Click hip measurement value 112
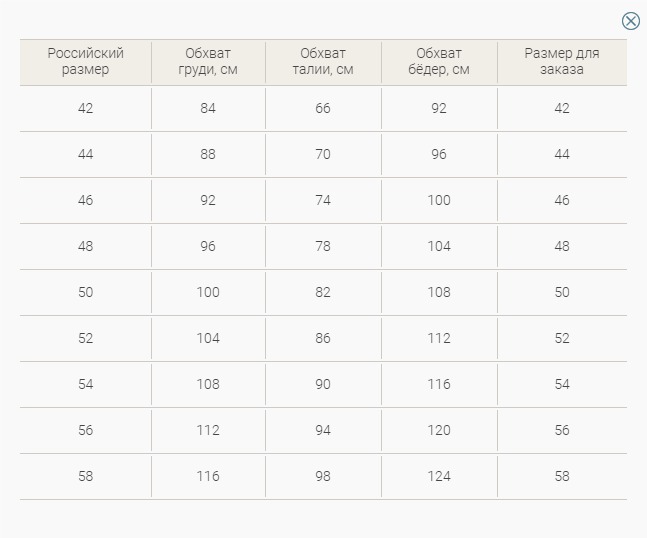 [x=439, y=338]
